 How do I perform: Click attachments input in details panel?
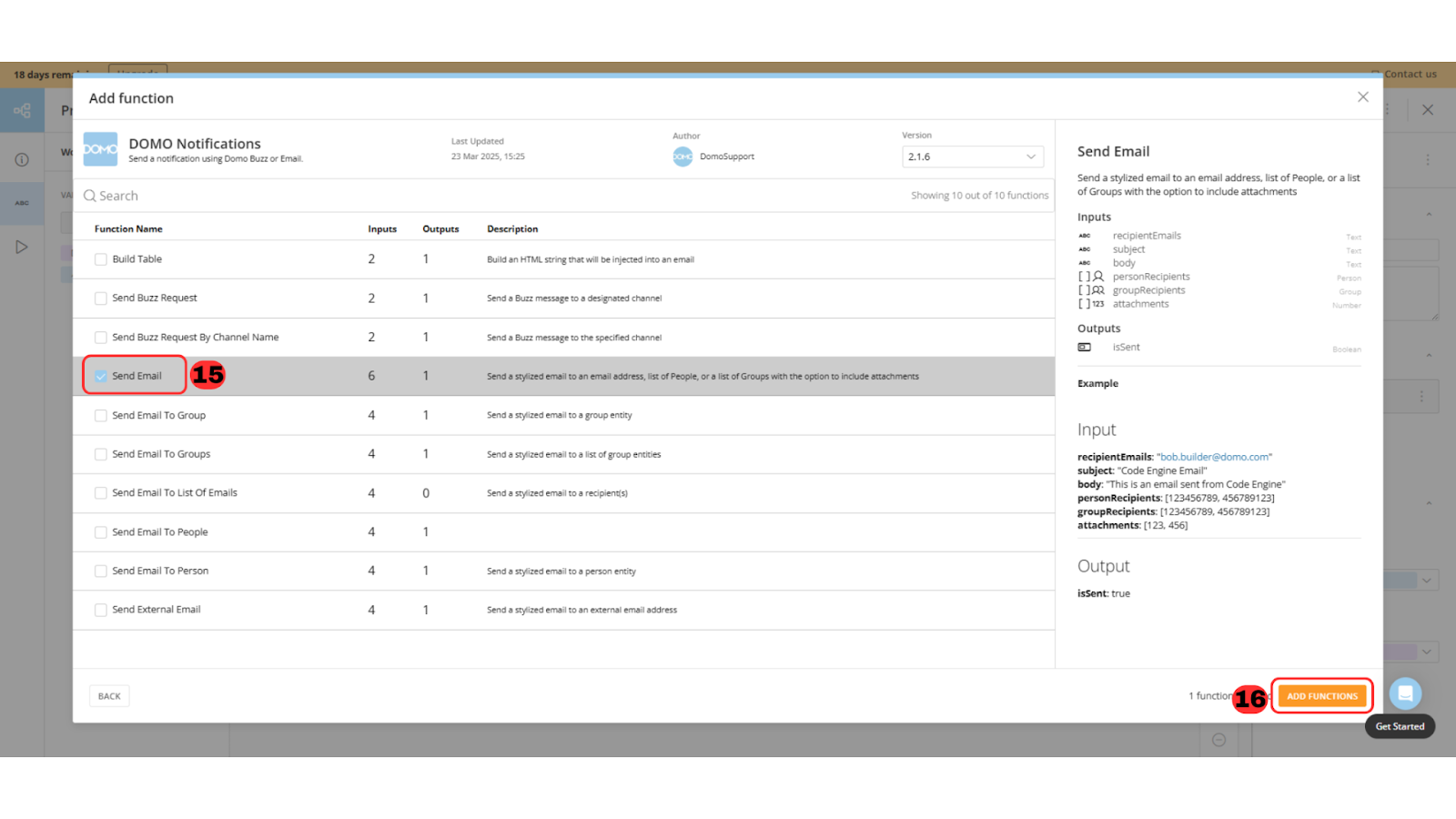(x=1140, y=304)
